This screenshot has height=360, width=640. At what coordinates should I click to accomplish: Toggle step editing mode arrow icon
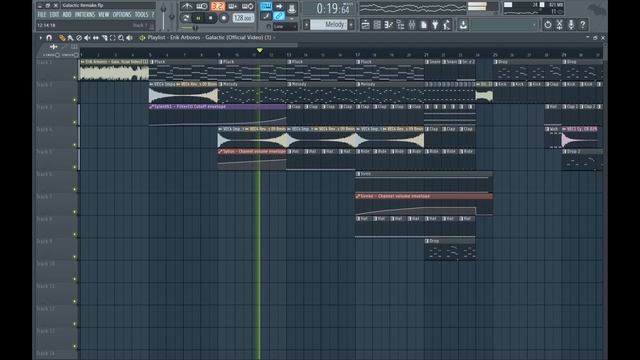(x=279, y=6)
